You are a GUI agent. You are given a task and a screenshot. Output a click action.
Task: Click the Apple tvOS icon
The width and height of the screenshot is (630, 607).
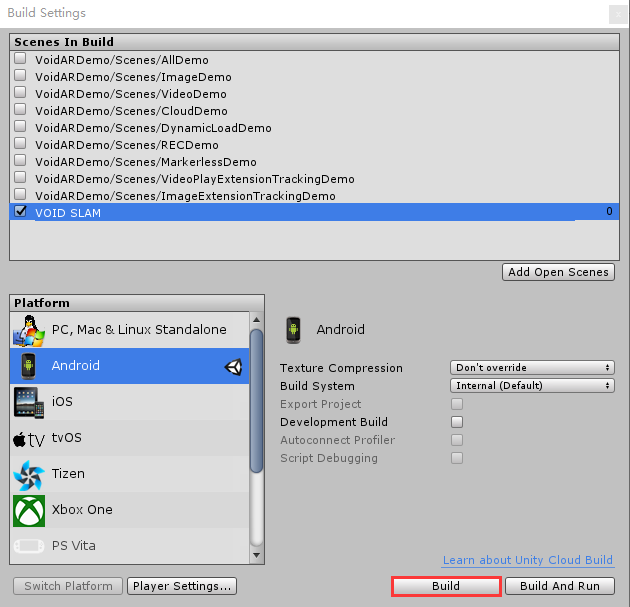click(x=29, y=439)
